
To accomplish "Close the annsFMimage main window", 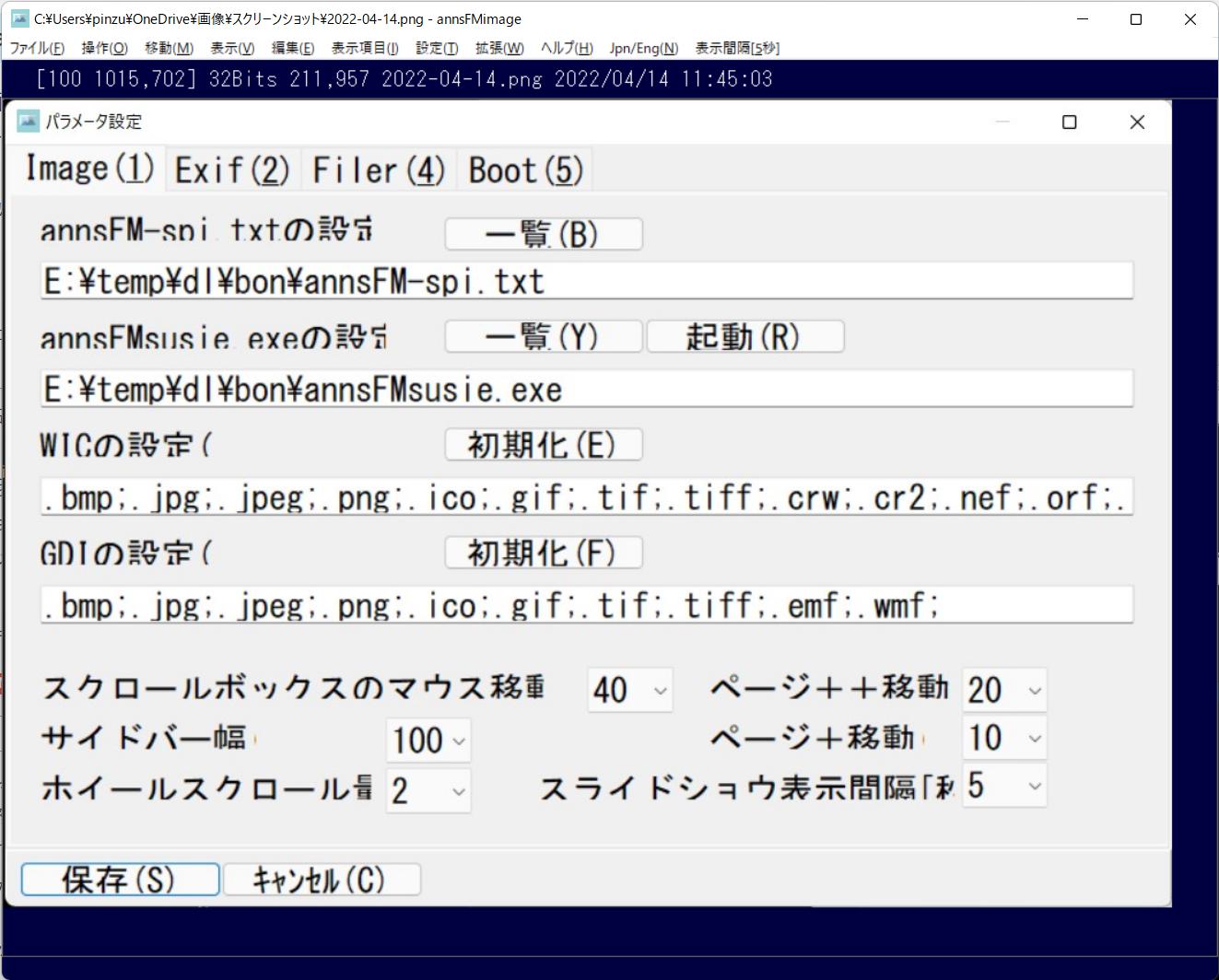I will (x=1190, y=18).
